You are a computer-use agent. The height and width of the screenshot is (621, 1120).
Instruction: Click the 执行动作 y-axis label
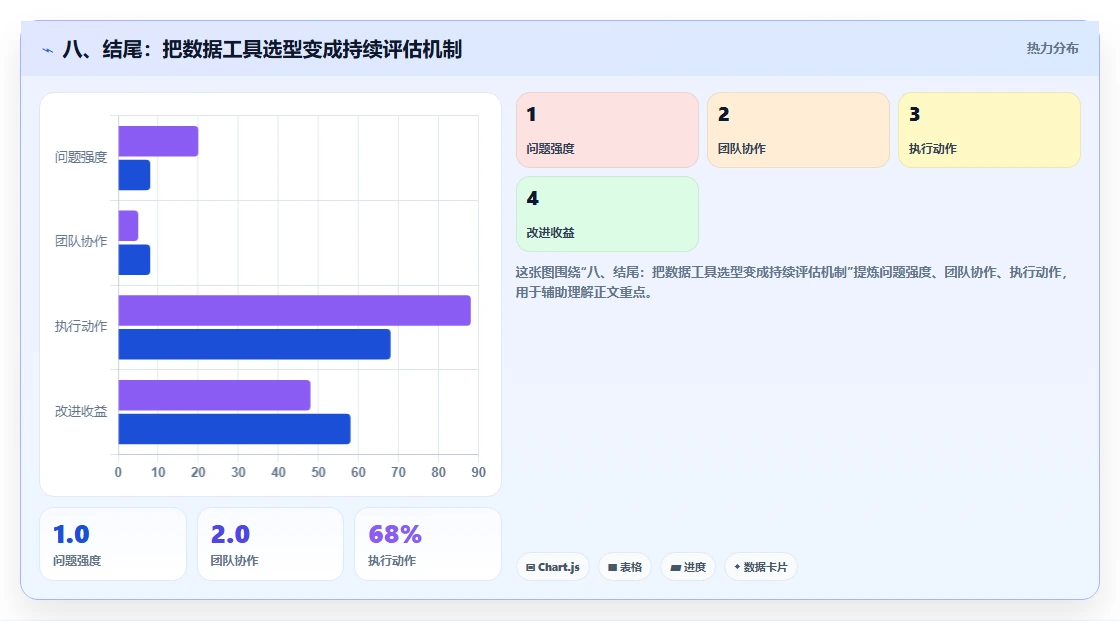tap(81, 327)
